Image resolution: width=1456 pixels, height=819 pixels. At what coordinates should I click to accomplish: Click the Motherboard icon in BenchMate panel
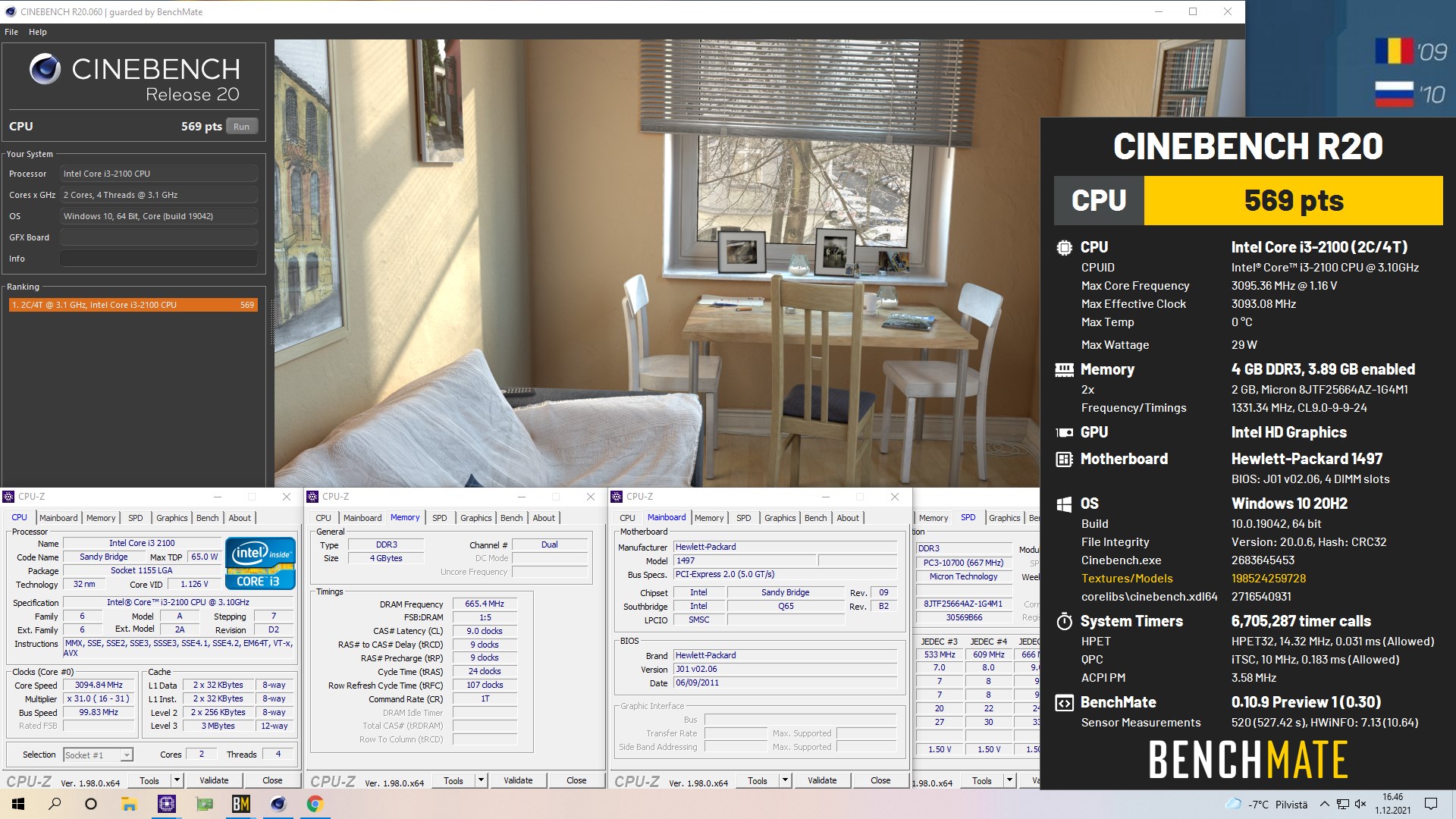pyautogui.click(x=1064, y=459)
